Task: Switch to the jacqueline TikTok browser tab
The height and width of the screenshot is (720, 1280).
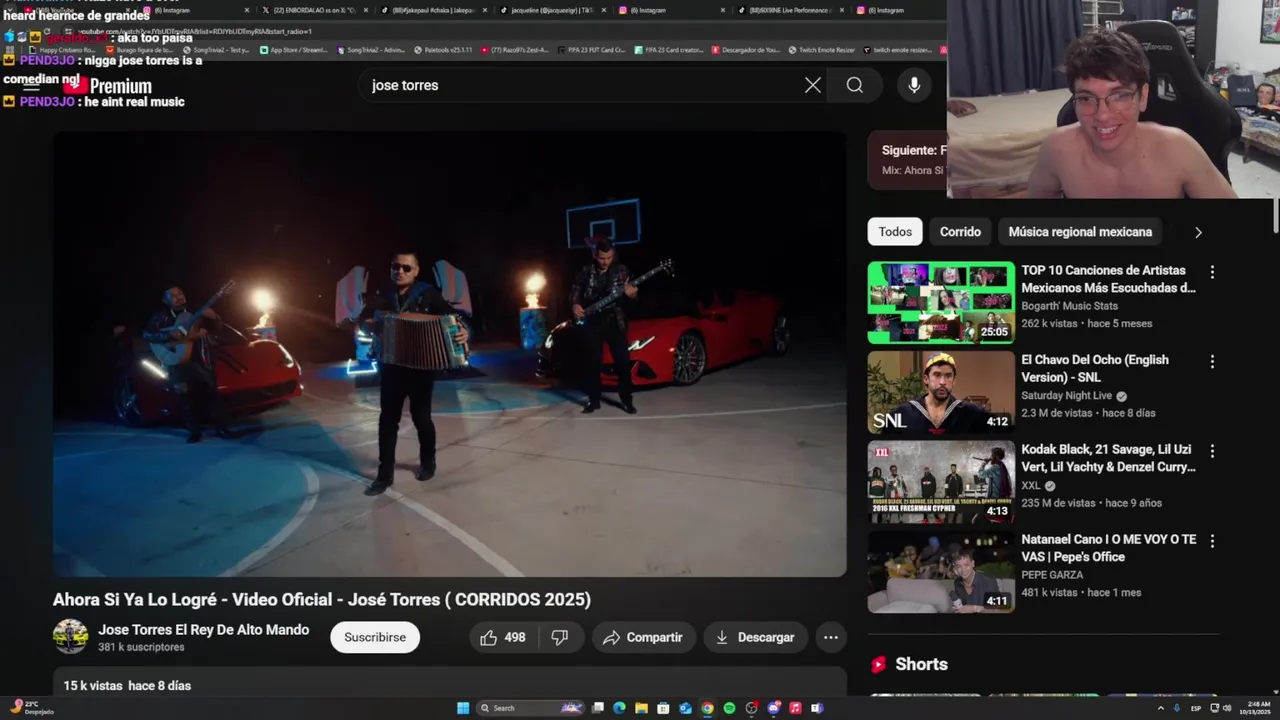Action: 552,10
